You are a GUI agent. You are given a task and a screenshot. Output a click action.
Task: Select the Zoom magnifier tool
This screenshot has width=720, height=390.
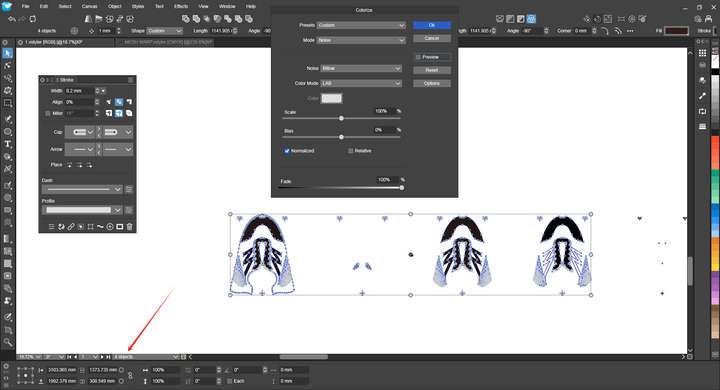(8, 342)
